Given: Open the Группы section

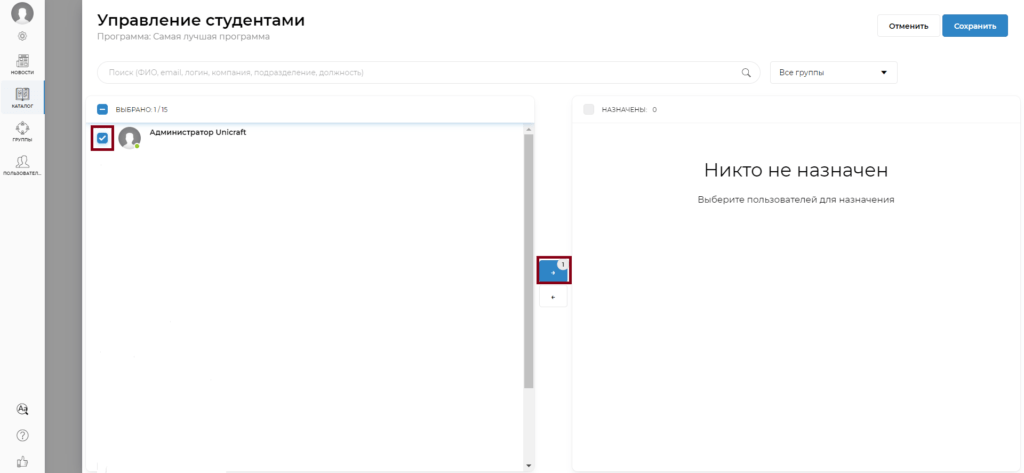Looking at the screenshot, I should (x=22, y=131).
